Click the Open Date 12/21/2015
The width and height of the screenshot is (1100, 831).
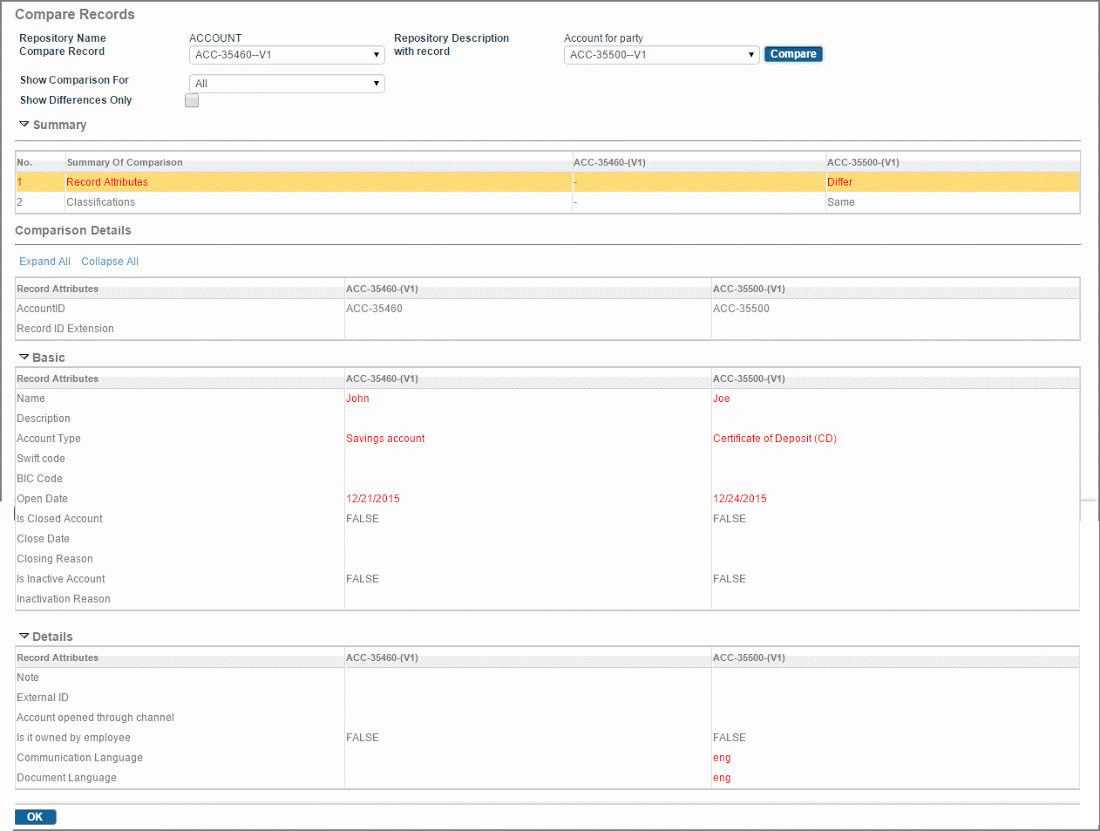coord(373,499)
